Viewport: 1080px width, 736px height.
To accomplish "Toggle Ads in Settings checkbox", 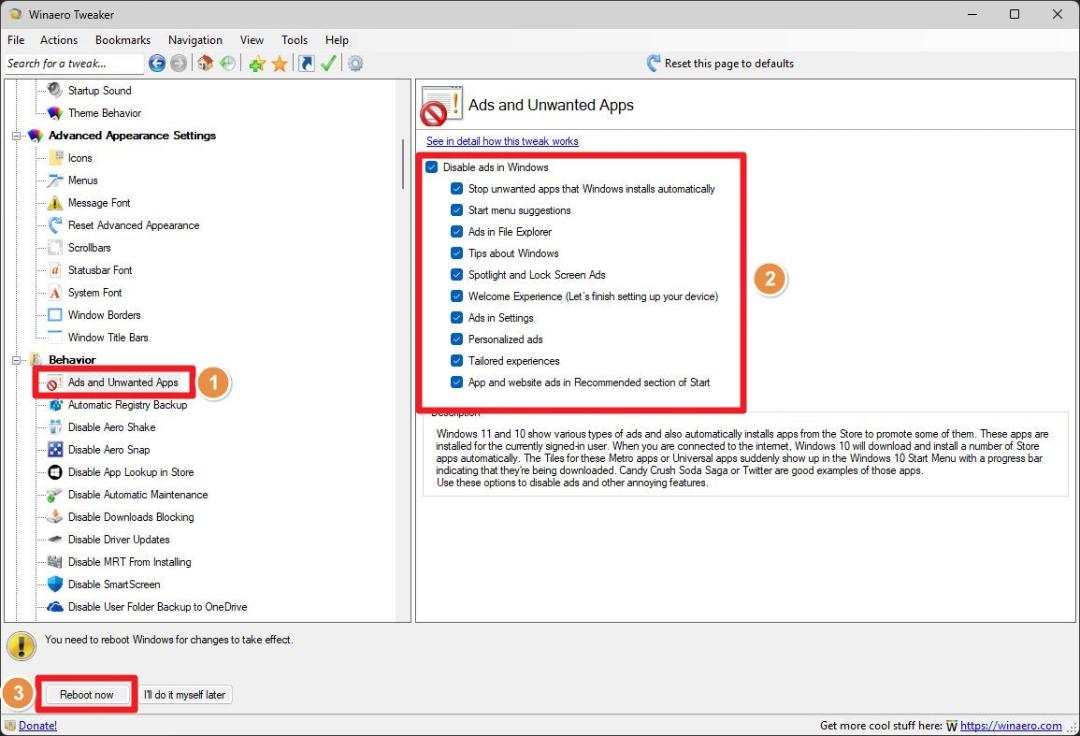I will coord(457,317).
